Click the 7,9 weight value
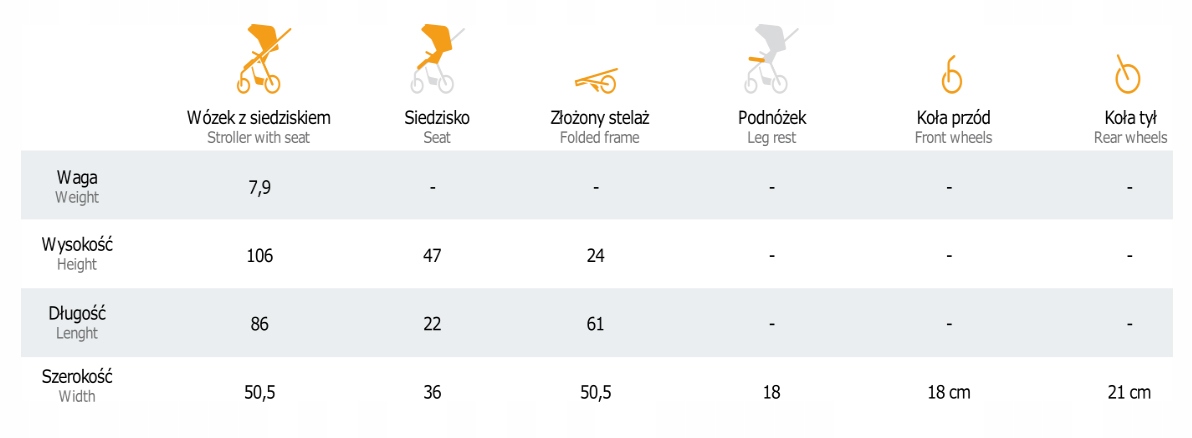The image size is (1192, 438). click(259, 187)
